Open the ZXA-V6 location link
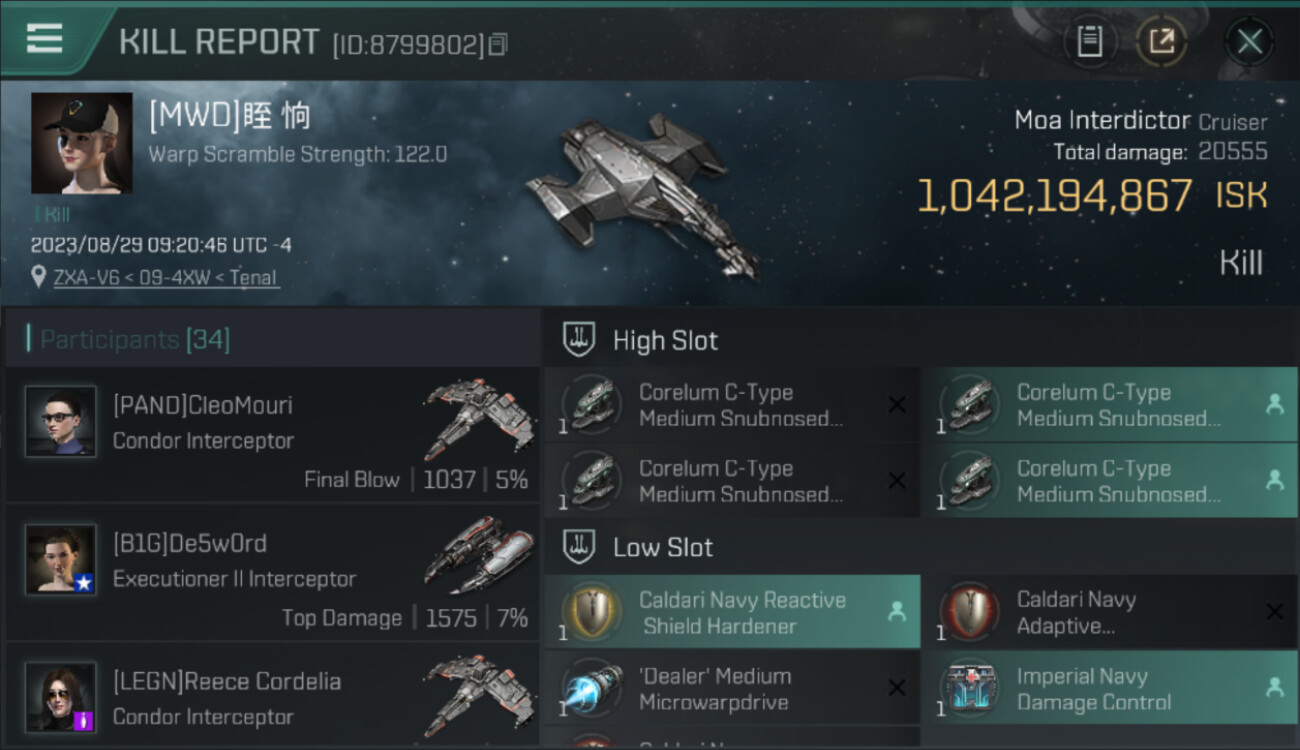Viewport: 1300px width, 750px height. pyautogui.click(x=167, y=278)
